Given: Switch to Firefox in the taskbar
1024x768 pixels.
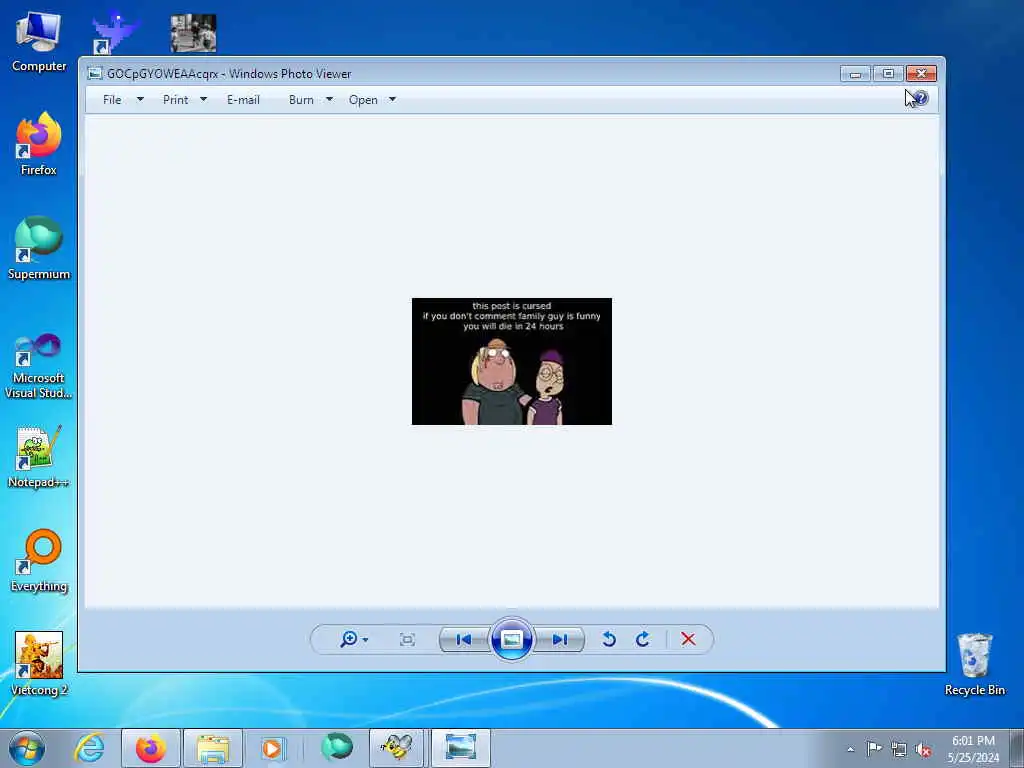Looking at the screenshot, I should click(x=151, y=748).
